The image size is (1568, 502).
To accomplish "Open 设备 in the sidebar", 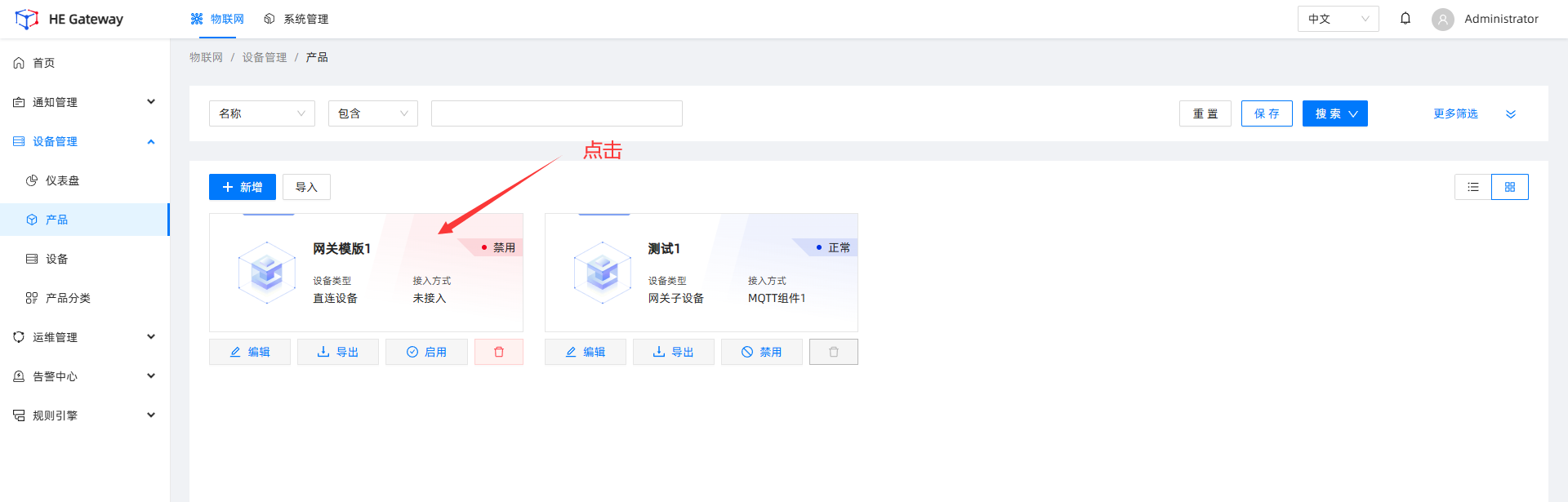I will (x=85, y=259).
